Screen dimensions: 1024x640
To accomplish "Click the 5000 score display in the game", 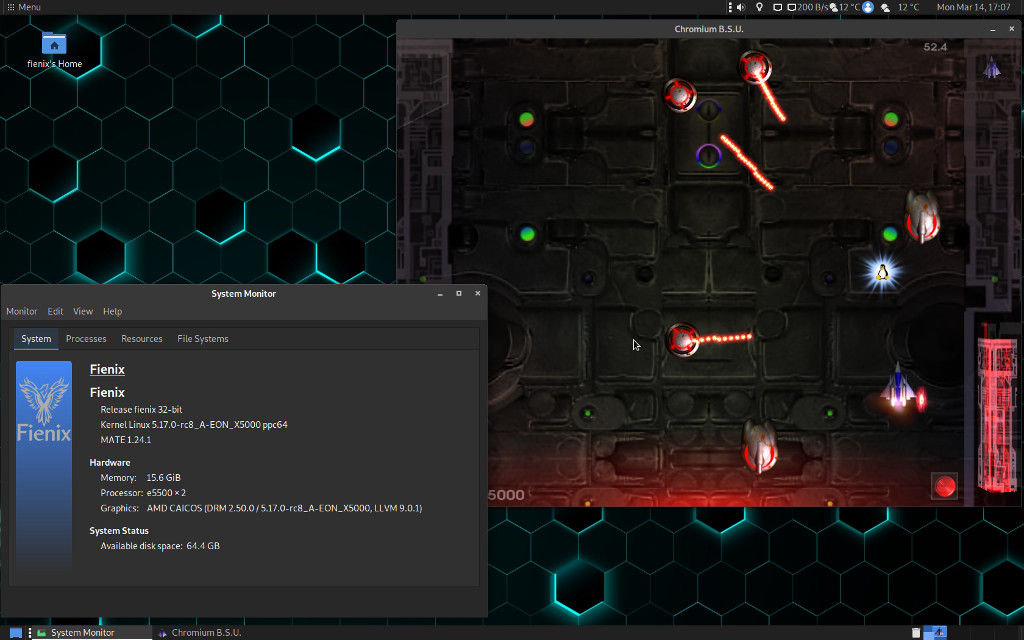I will pos(506,495).
